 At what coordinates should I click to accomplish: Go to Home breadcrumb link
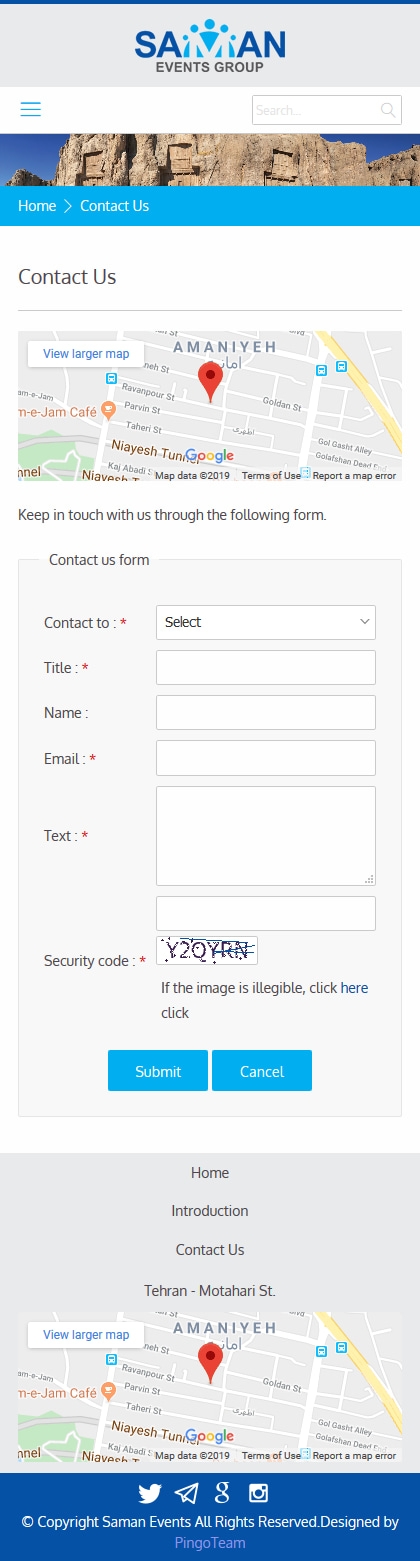[x=37, y=206]
